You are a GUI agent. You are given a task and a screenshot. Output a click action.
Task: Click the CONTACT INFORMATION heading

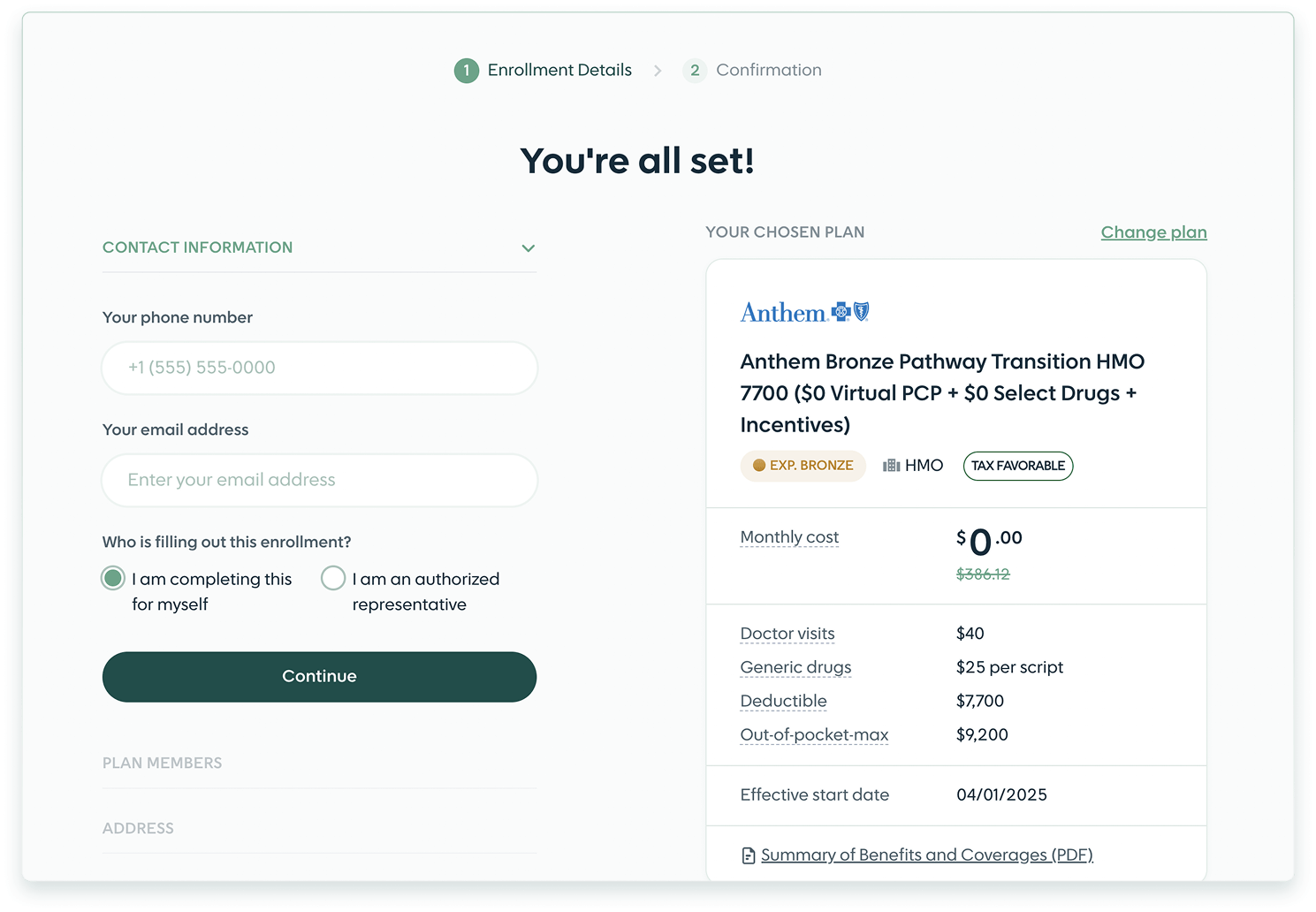197,247
